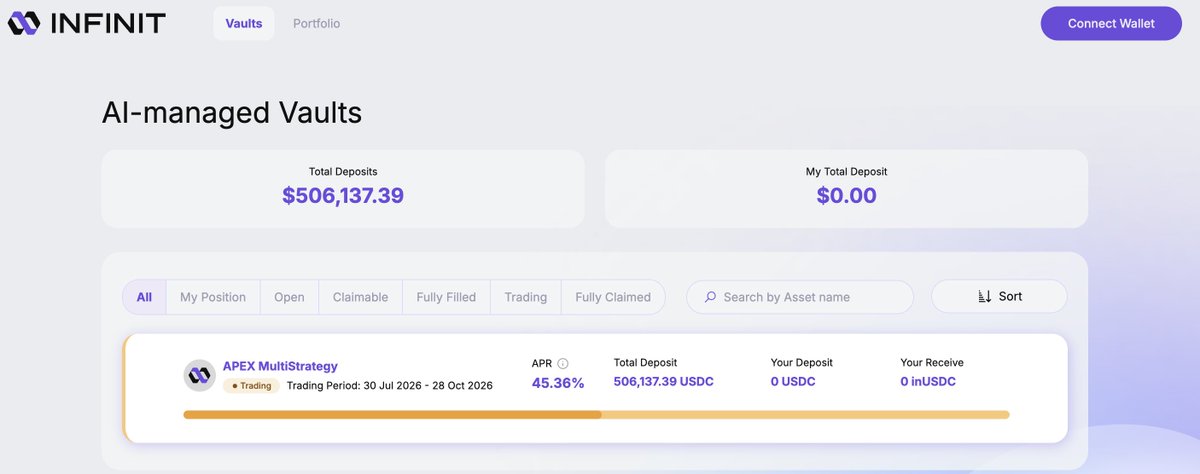This screenshot has height=474, width=1200.
Task: Click the 506,137.39 USDC total deposit
Action: pos(663,382)
